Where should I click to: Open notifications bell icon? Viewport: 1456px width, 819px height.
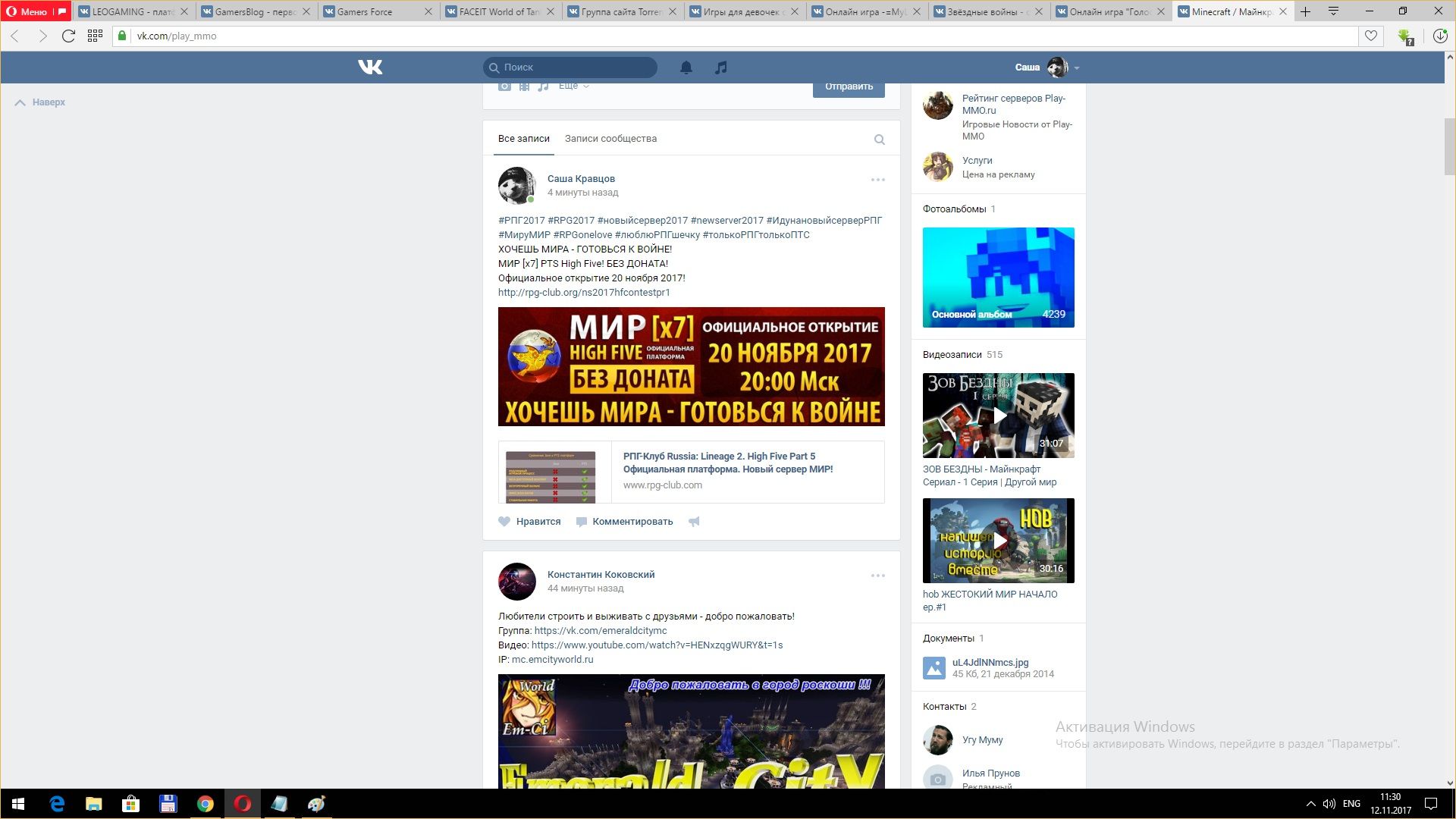686,67
